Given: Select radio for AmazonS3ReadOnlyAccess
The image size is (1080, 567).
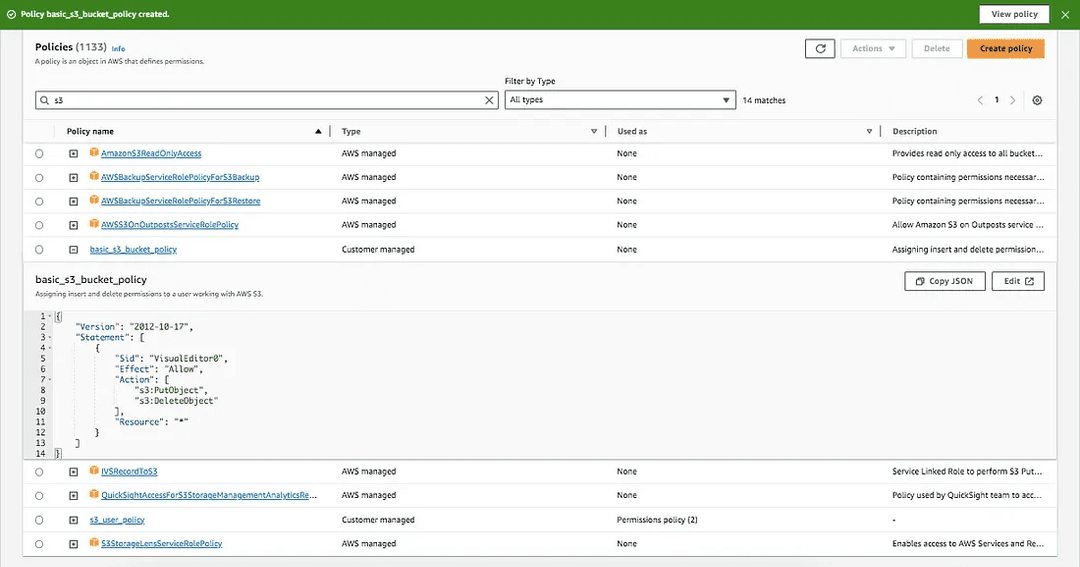Looking at the screenshot, I should pyautogui.click(x=39, y=154).
